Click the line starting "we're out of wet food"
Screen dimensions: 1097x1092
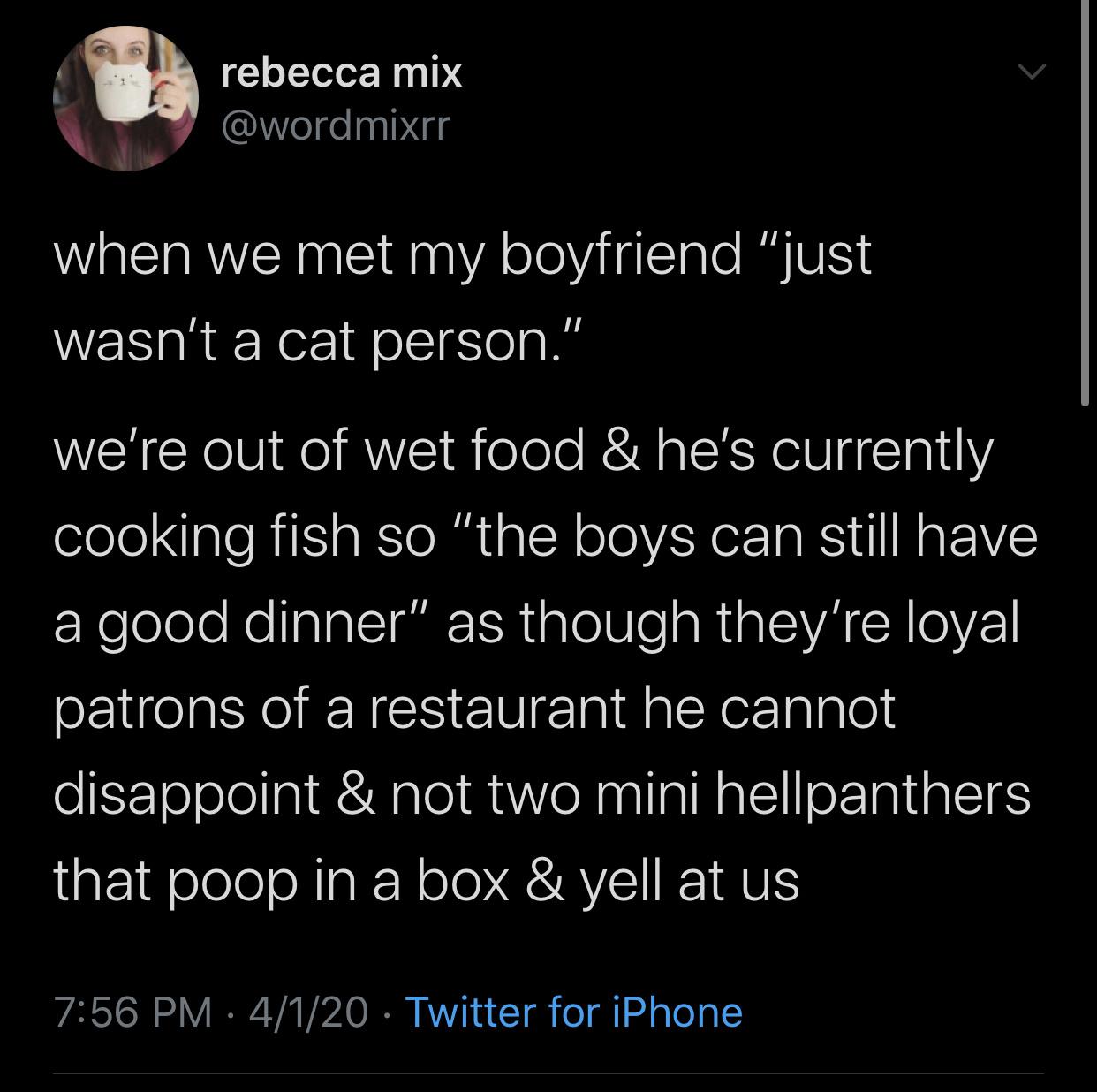tap(523, 450)
